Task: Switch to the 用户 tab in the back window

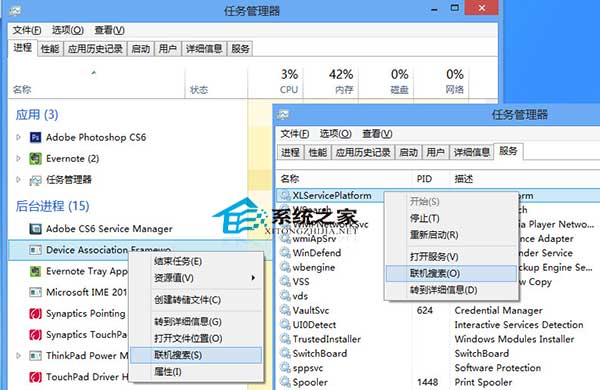Action: pyautogui.click(x=168, y=49)
